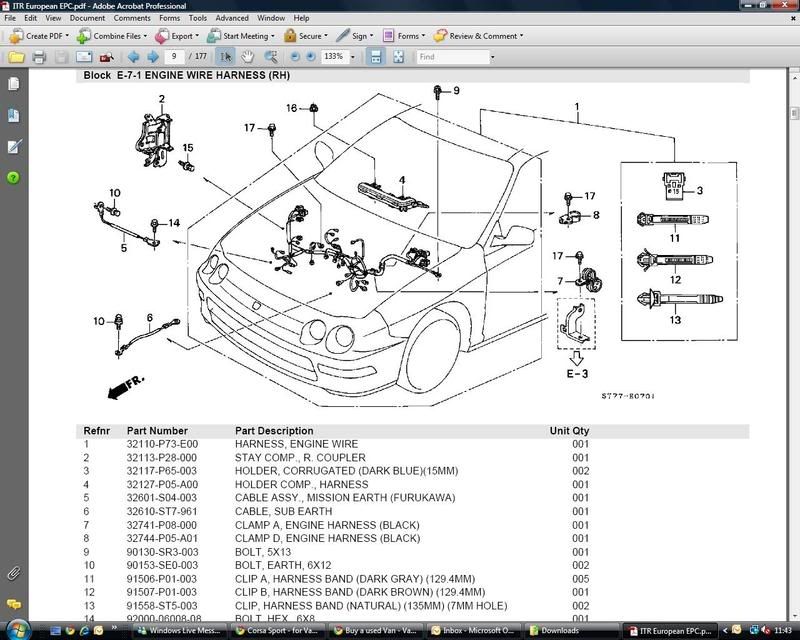Click into the Find search field

coord(453,57)
